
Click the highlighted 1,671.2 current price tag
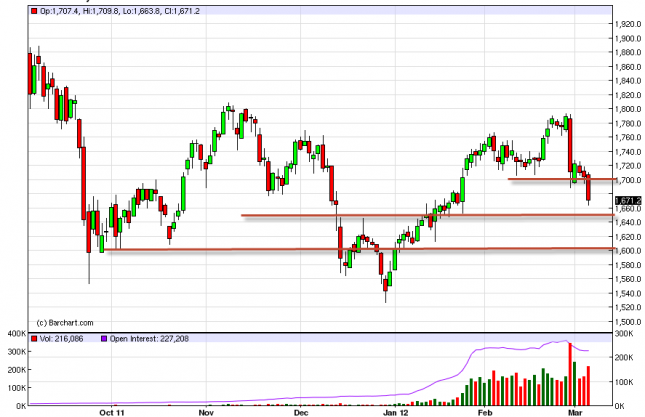(628, 200)
